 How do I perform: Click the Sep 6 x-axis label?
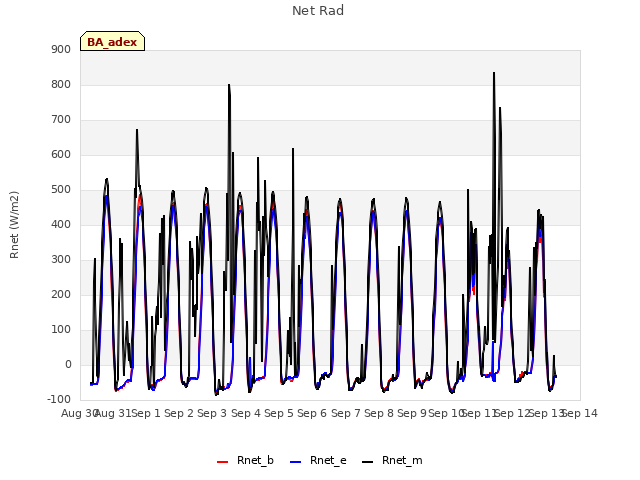pyautogui.click(x=312, y=413)
